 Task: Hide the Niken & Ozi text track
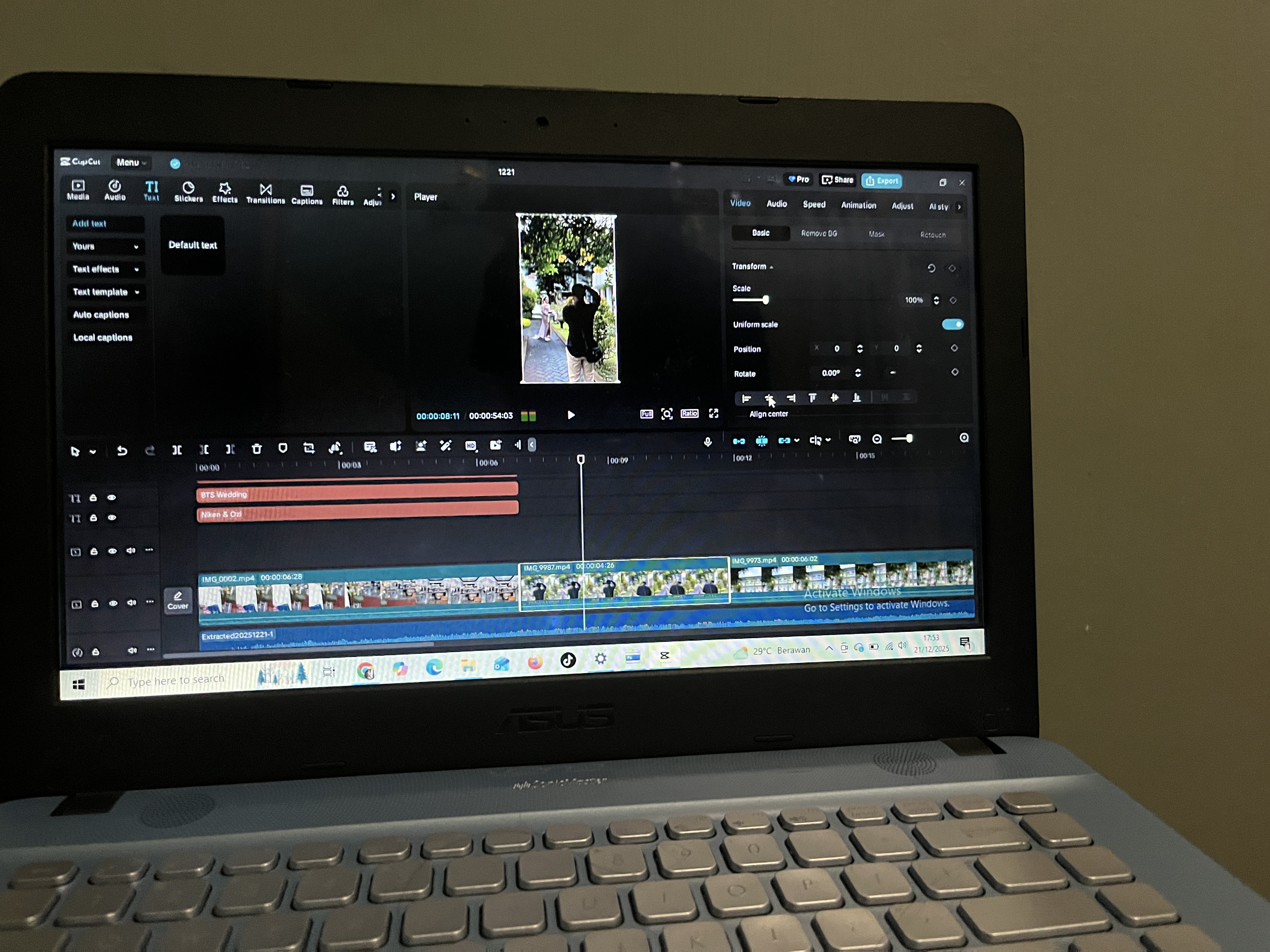[112, 518]
